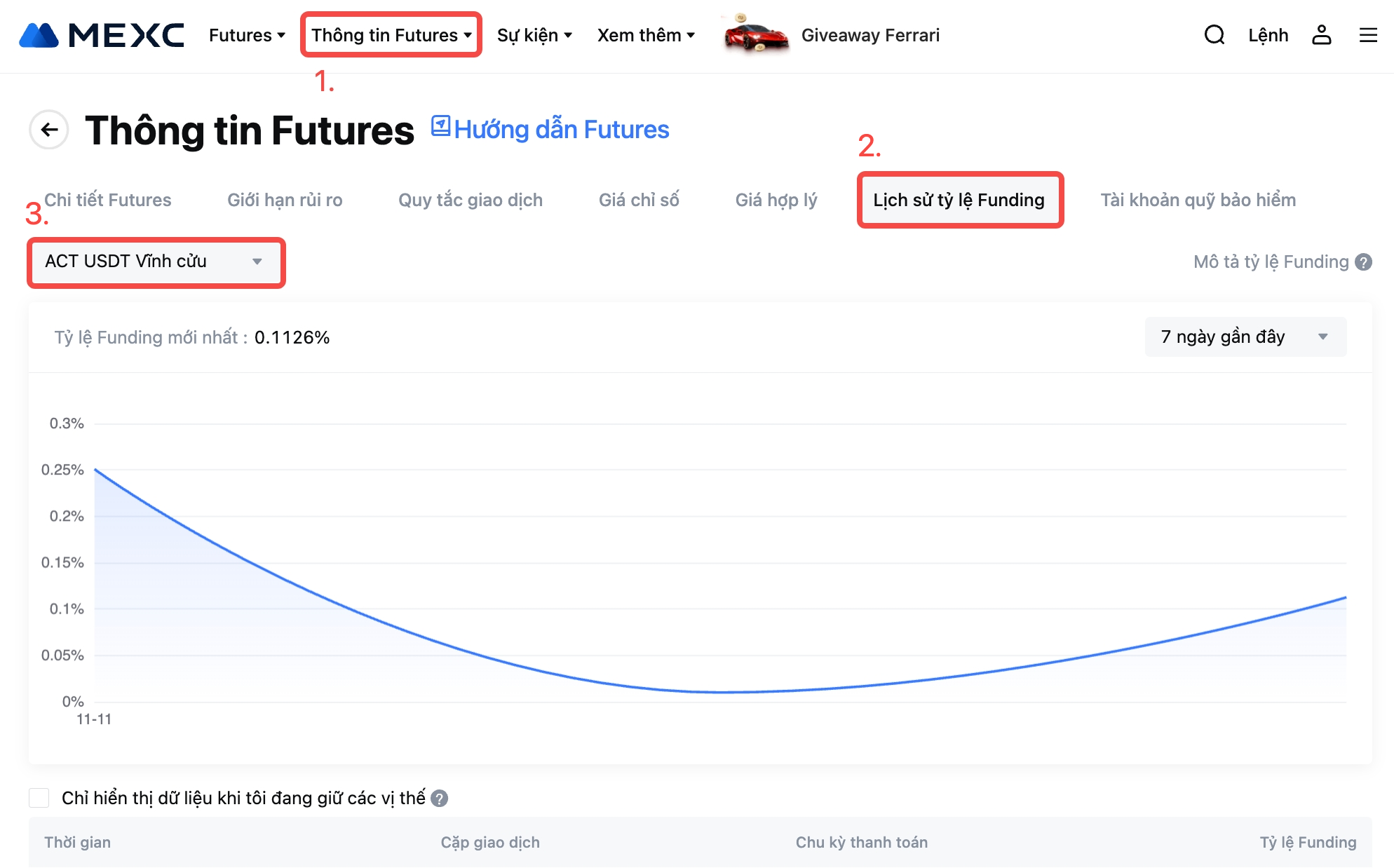Open the user account profile icon

tap(1321, 35)
